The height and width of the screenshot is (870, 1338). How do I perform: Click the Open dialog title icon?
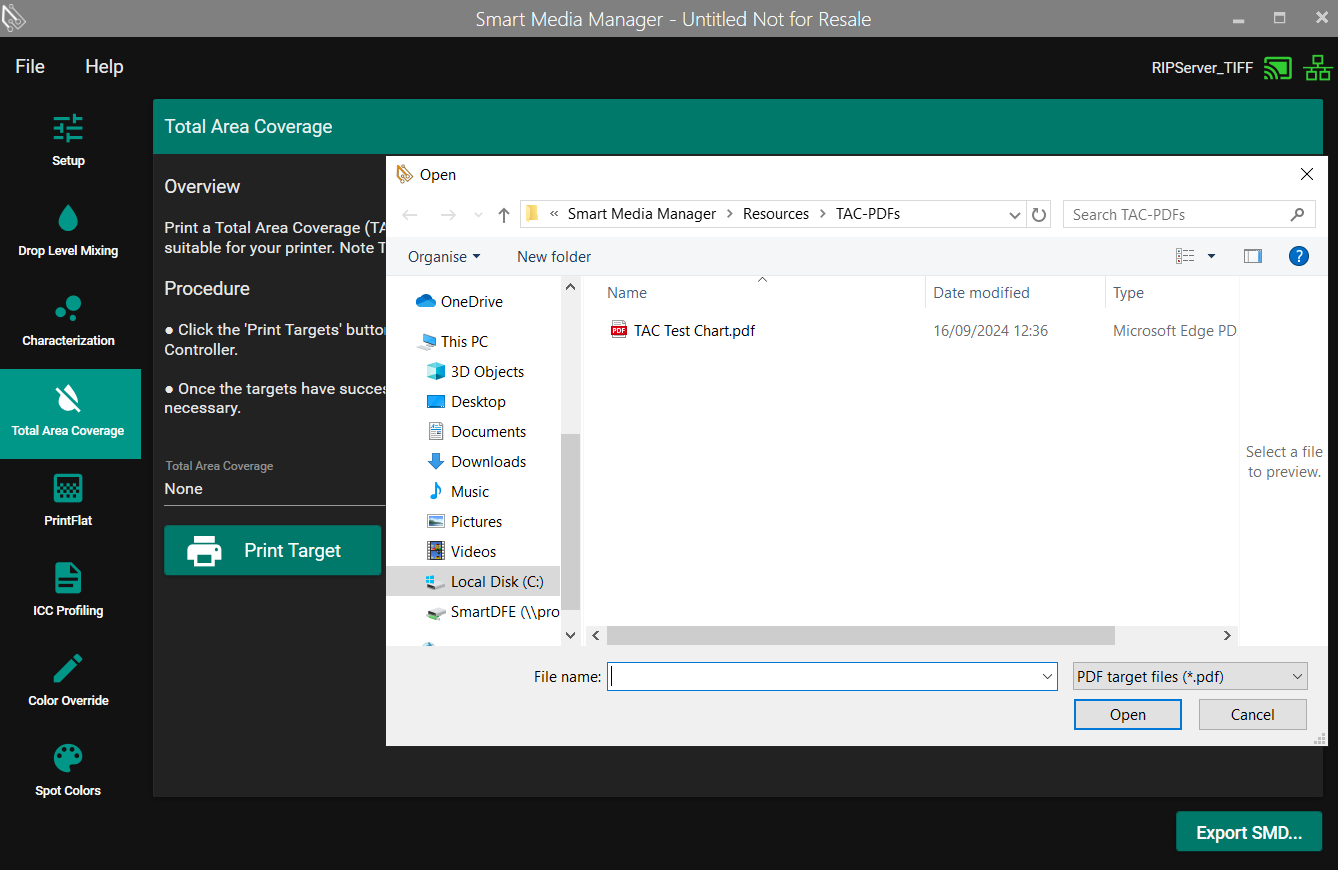tap(405, 174)
